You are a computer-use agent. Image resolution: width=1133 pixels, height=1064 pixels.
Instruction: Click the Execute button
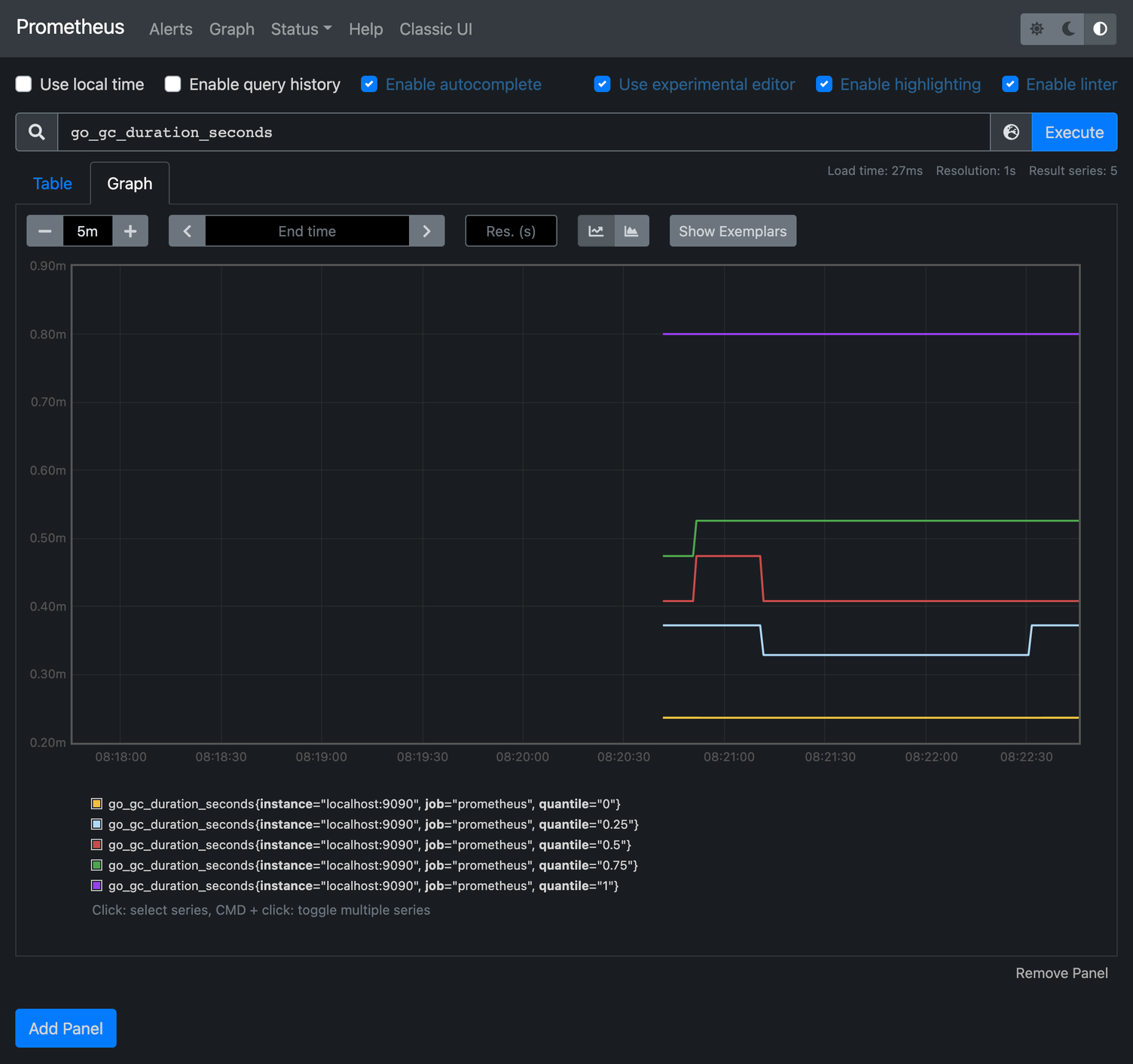[x=1074, y=132]
